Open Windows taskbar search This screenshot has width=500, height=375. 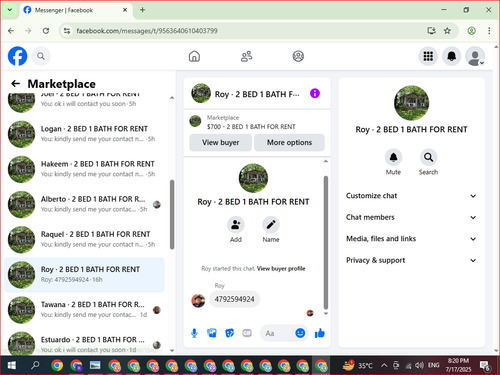35,366
